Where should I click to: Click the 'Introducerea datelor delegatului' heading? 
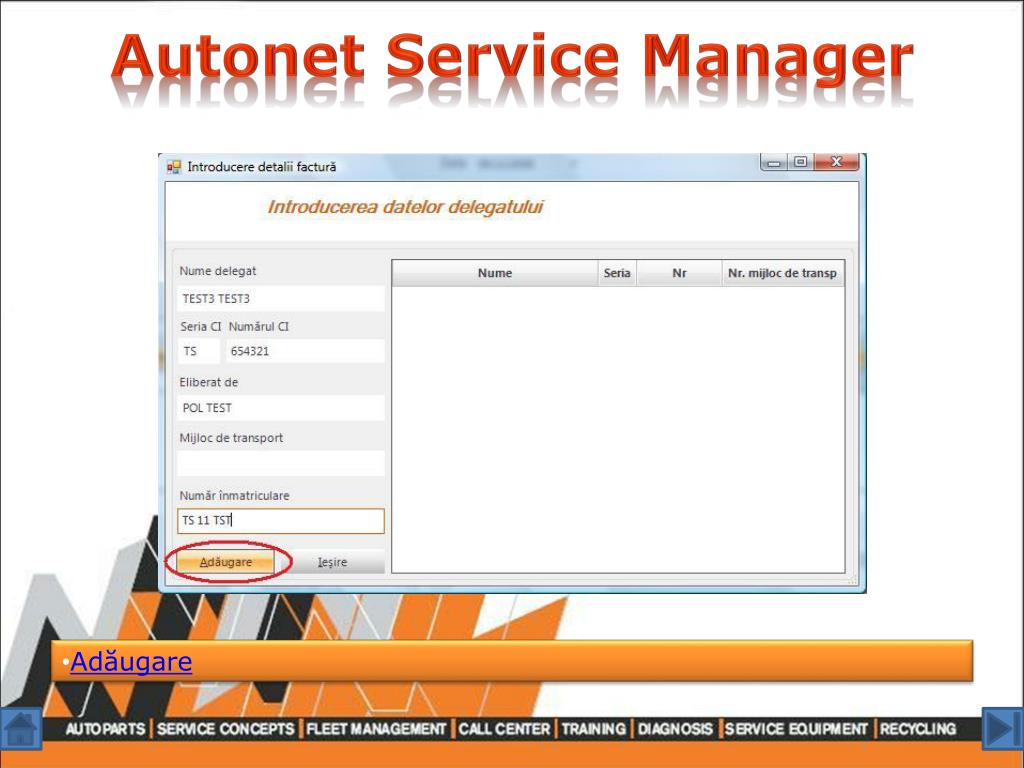(x=405, y=207)
